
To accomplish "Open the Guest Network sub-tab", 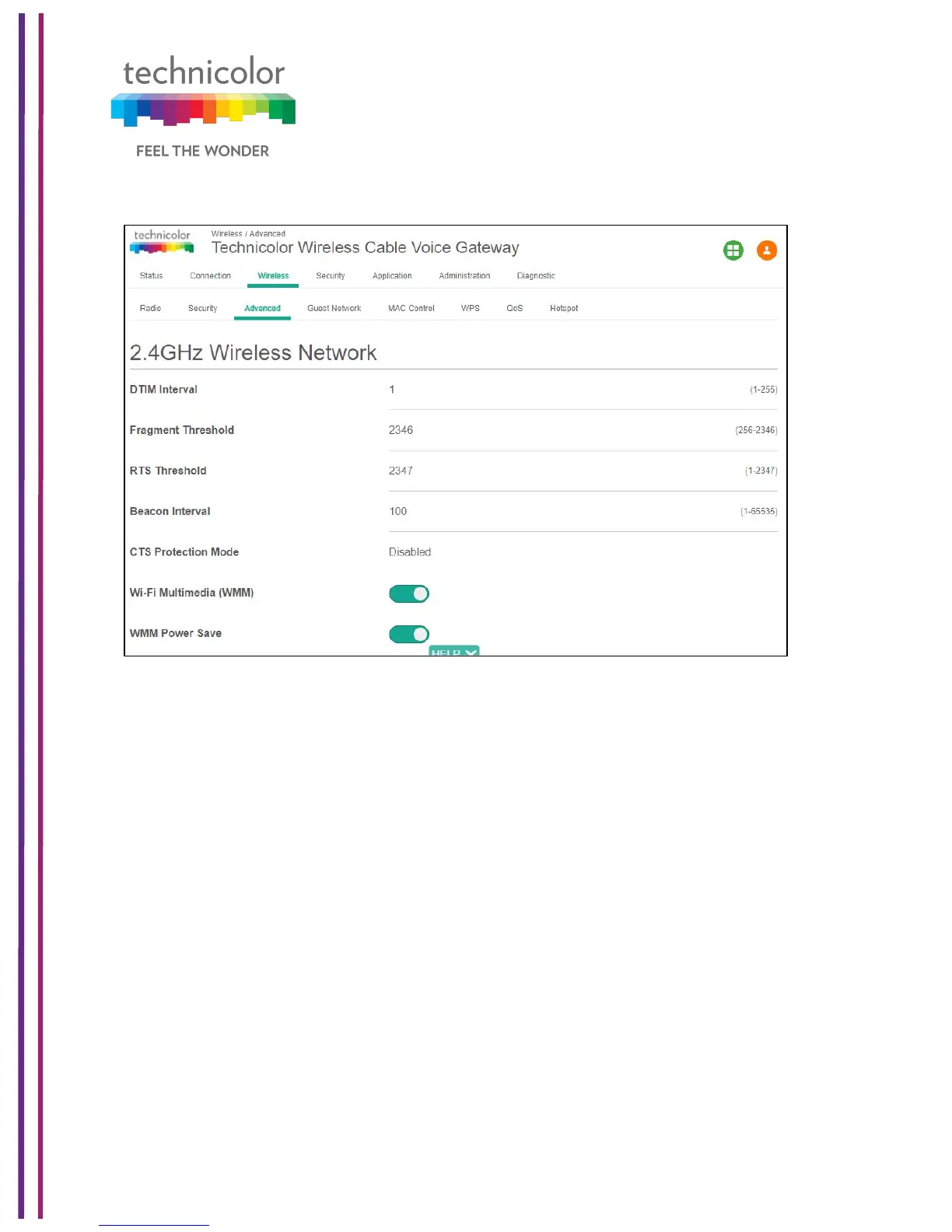I will click(334, 309).
